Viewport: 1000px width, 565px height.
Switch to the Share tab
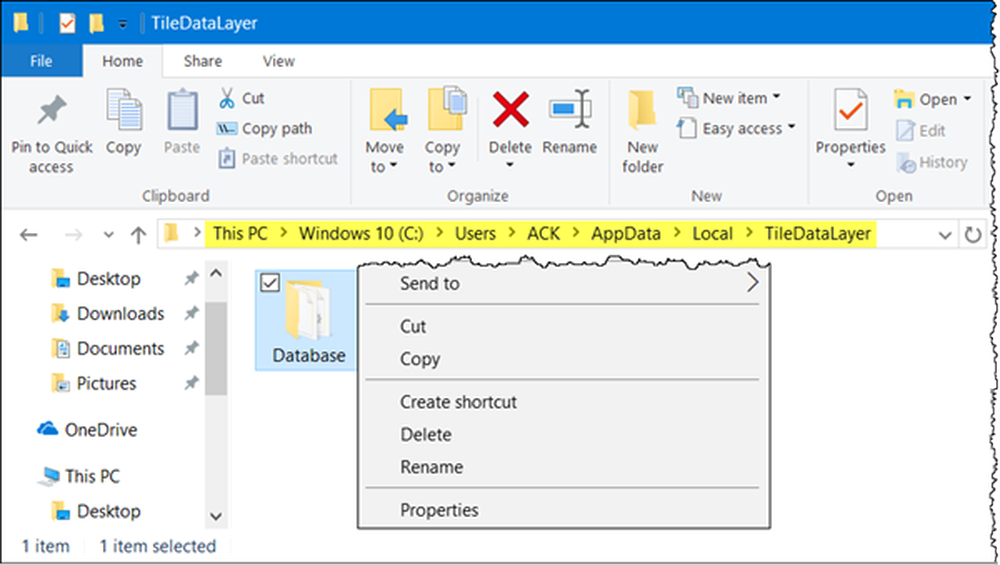coord(203,61)
